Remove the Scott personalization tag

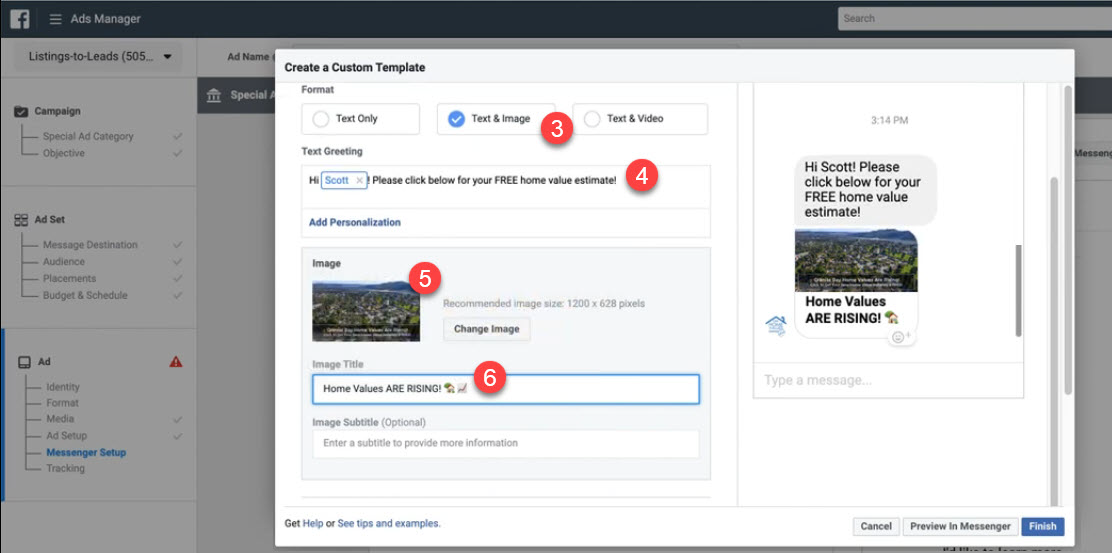click(360, 181)
